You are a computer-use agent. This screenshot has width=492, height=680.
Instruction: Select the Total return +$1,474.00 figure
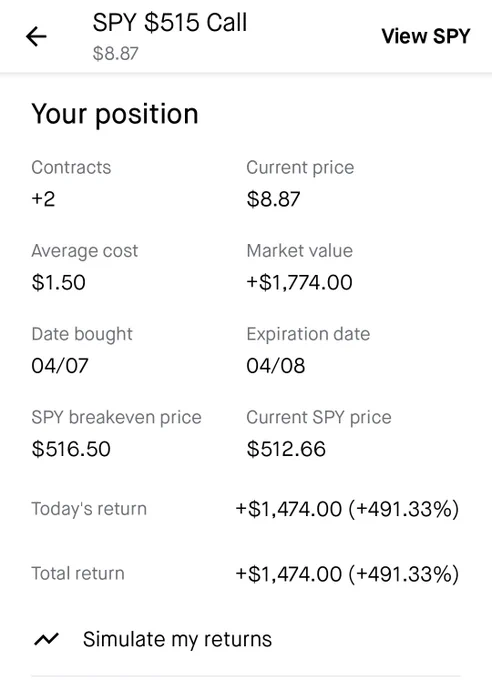[289, 574]
